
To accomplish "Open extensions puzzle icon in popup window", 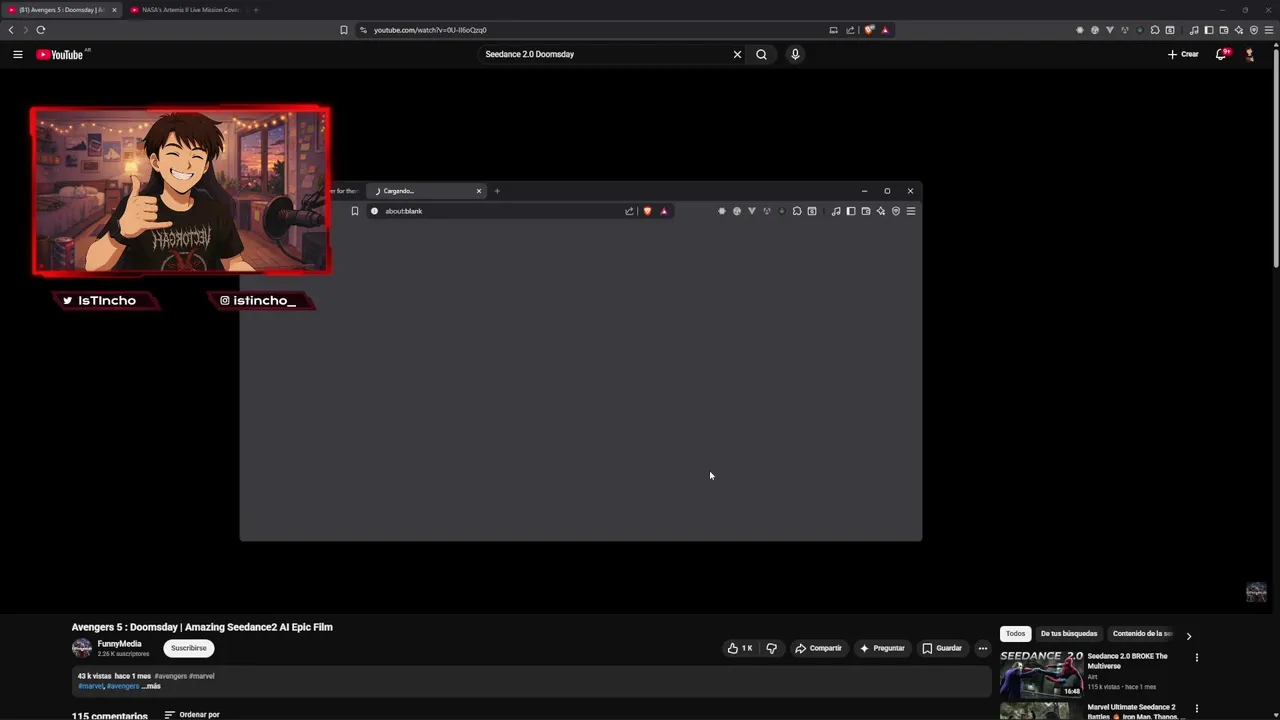I will pos(797,211).
